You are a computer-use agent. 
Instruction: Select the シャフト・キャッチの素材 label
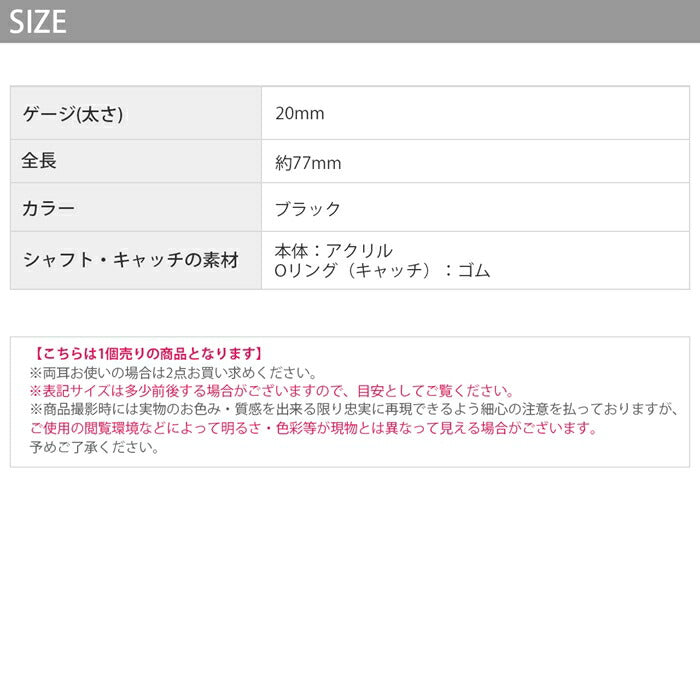[x=131, y=260]
